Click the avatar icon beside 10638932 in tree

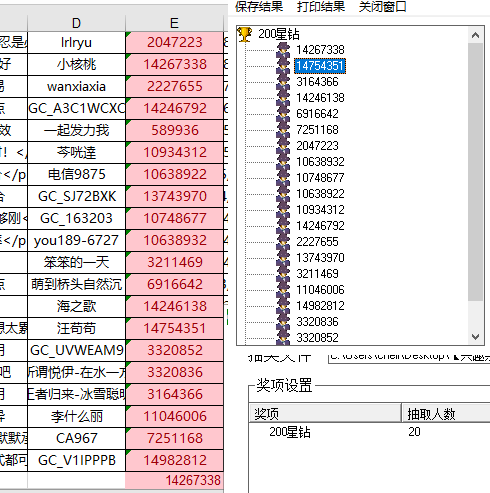[x=283, y=162]
